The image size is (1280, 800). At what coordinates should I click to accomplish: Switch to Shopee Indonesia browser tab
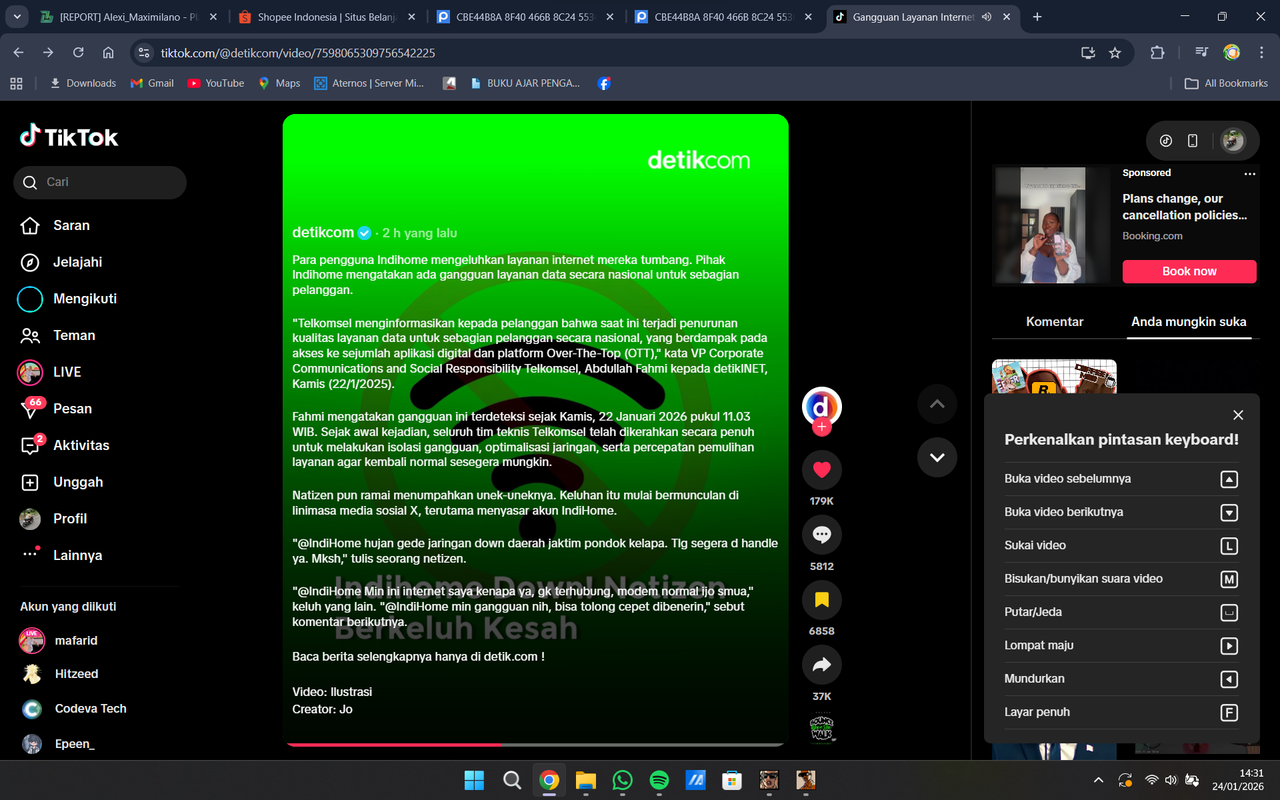pyautogui.click(x=327, y=17)
